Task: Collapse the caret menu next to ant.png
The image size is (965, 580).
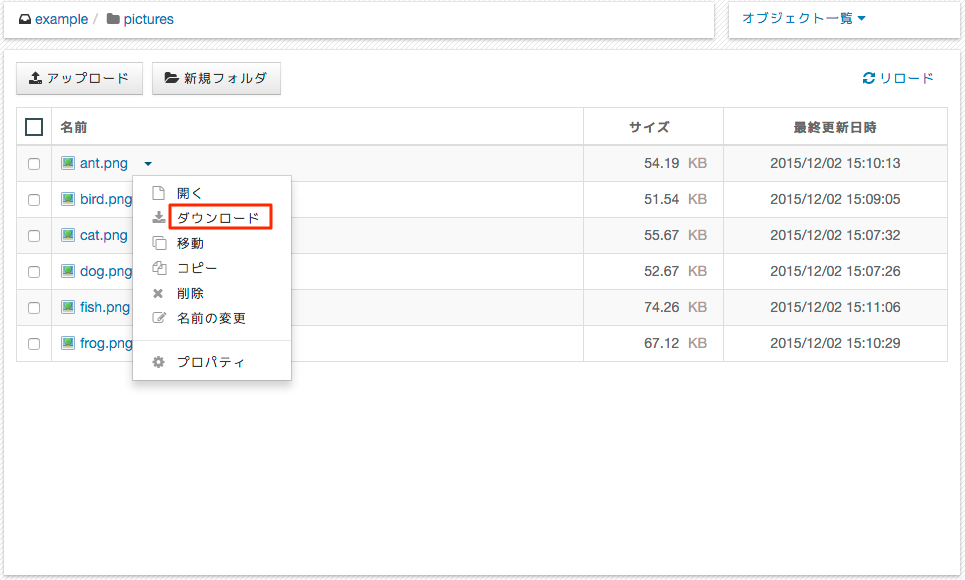Action: 148,164
